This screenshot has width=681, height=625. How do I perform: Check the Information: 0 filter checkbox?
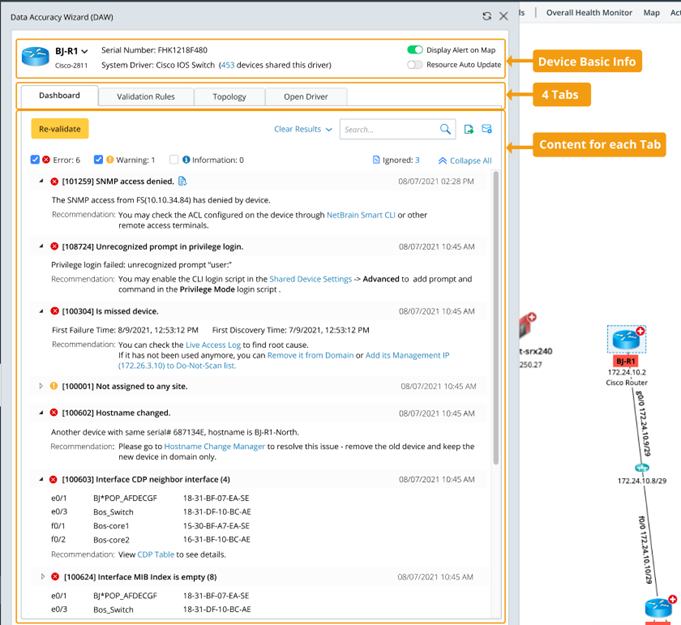[174, 159]
